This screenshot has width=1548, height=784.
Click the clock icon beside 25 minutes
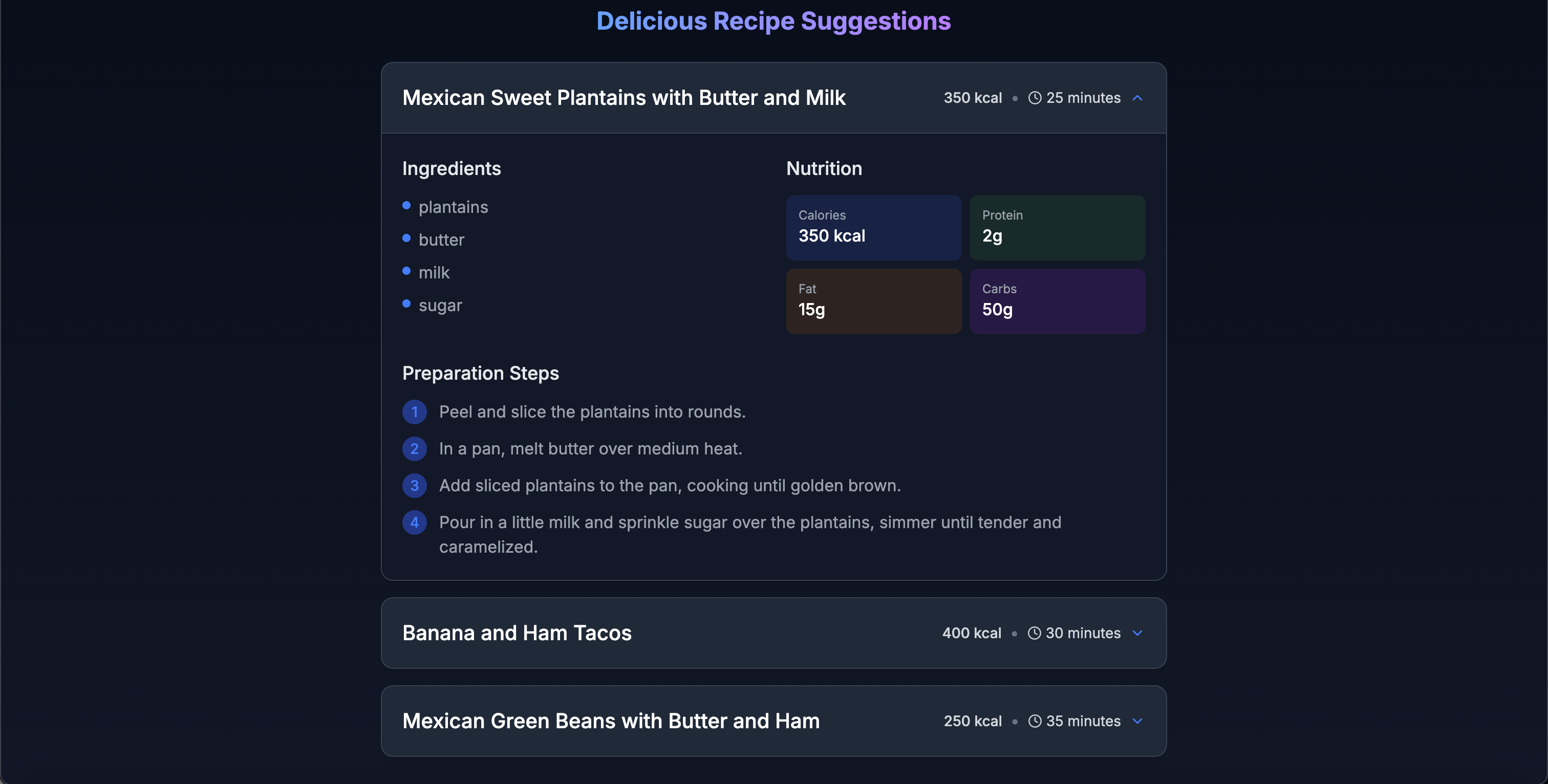click(1034, 98)
